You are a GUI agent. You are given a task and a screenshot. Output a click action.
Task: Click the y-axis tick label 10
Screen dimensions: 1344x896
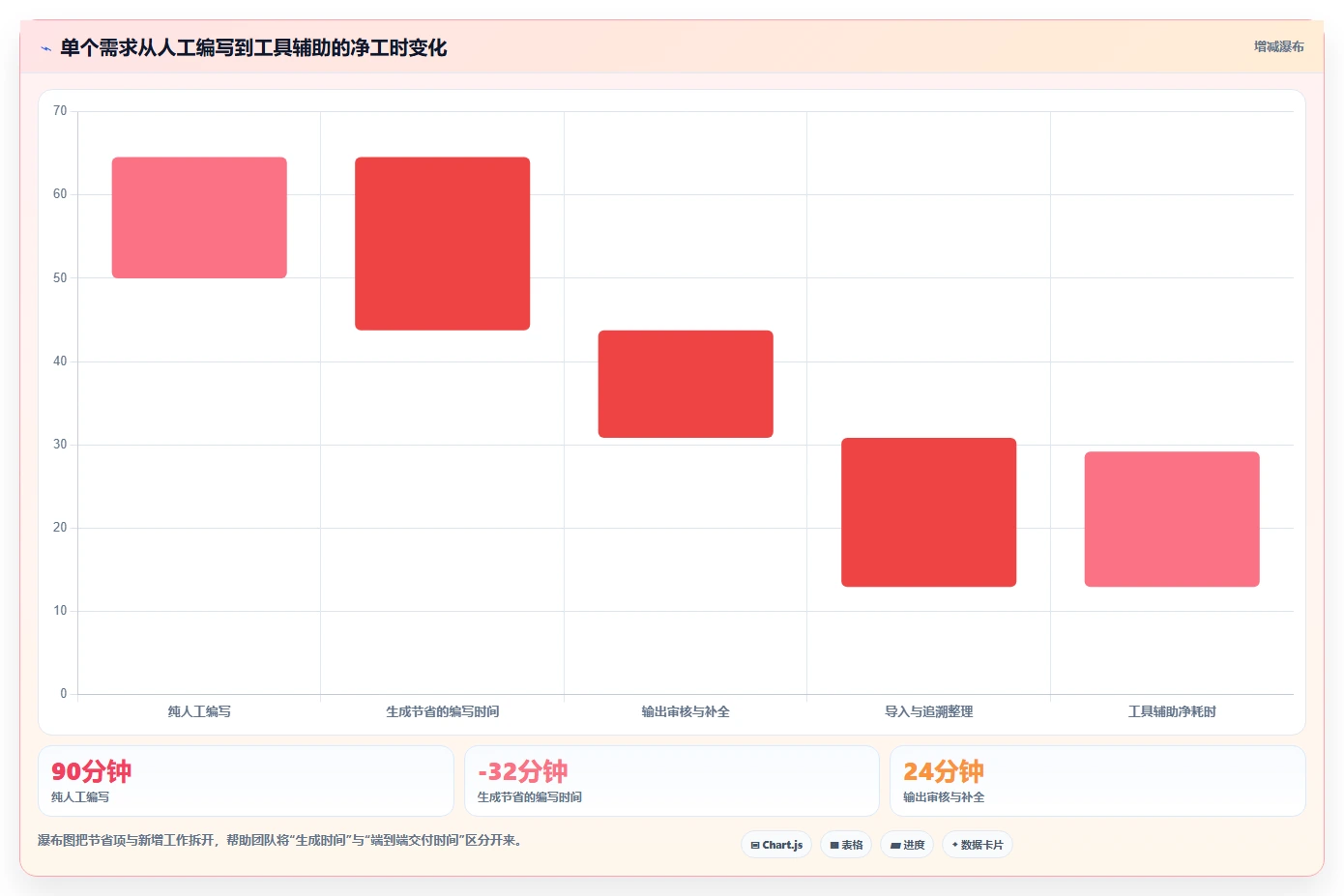coord(60,611)
